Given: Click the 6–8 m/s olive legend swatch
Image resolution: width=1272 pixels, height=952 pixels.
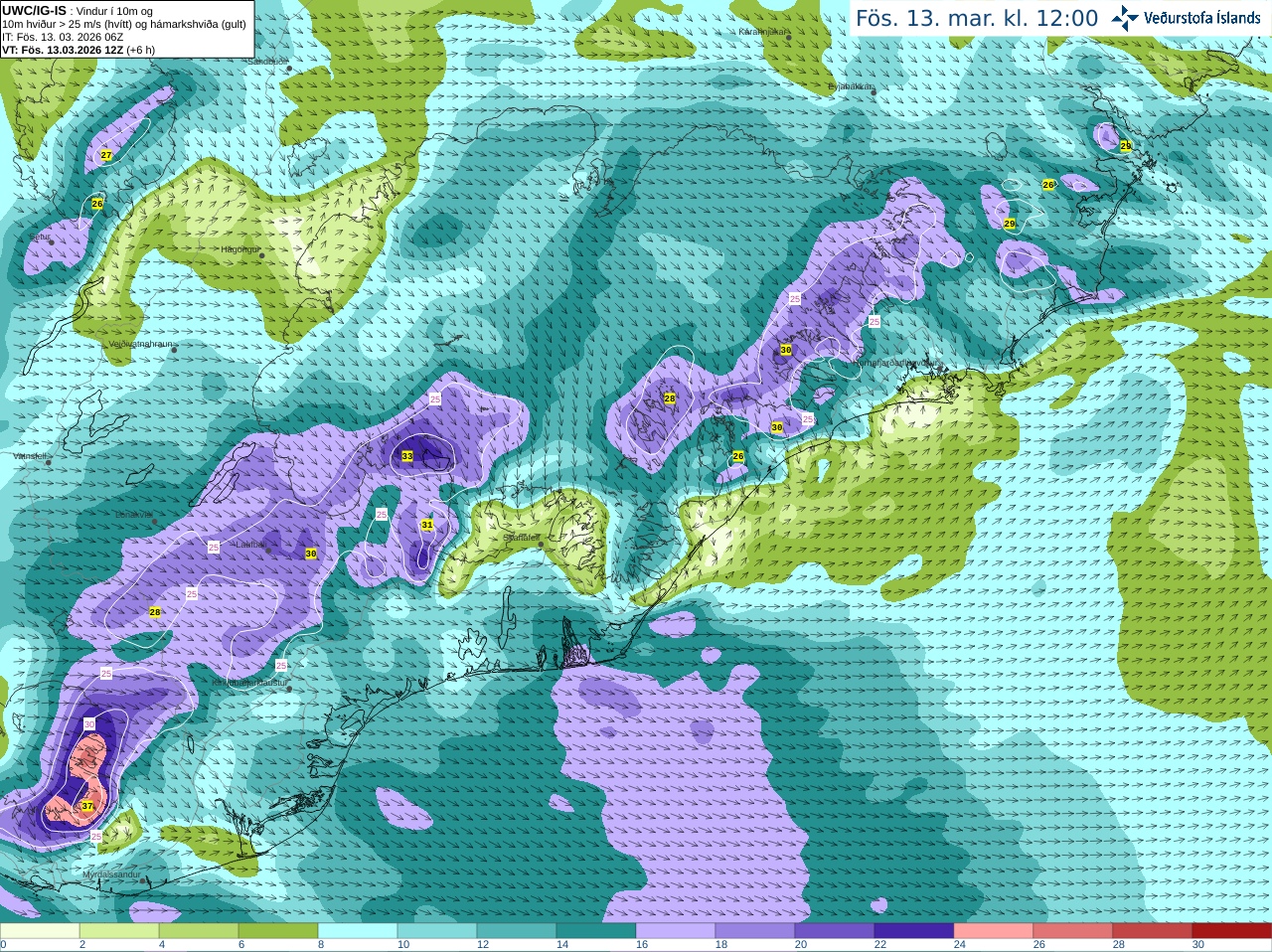Looking at the screenshot, I should point(278,931).
